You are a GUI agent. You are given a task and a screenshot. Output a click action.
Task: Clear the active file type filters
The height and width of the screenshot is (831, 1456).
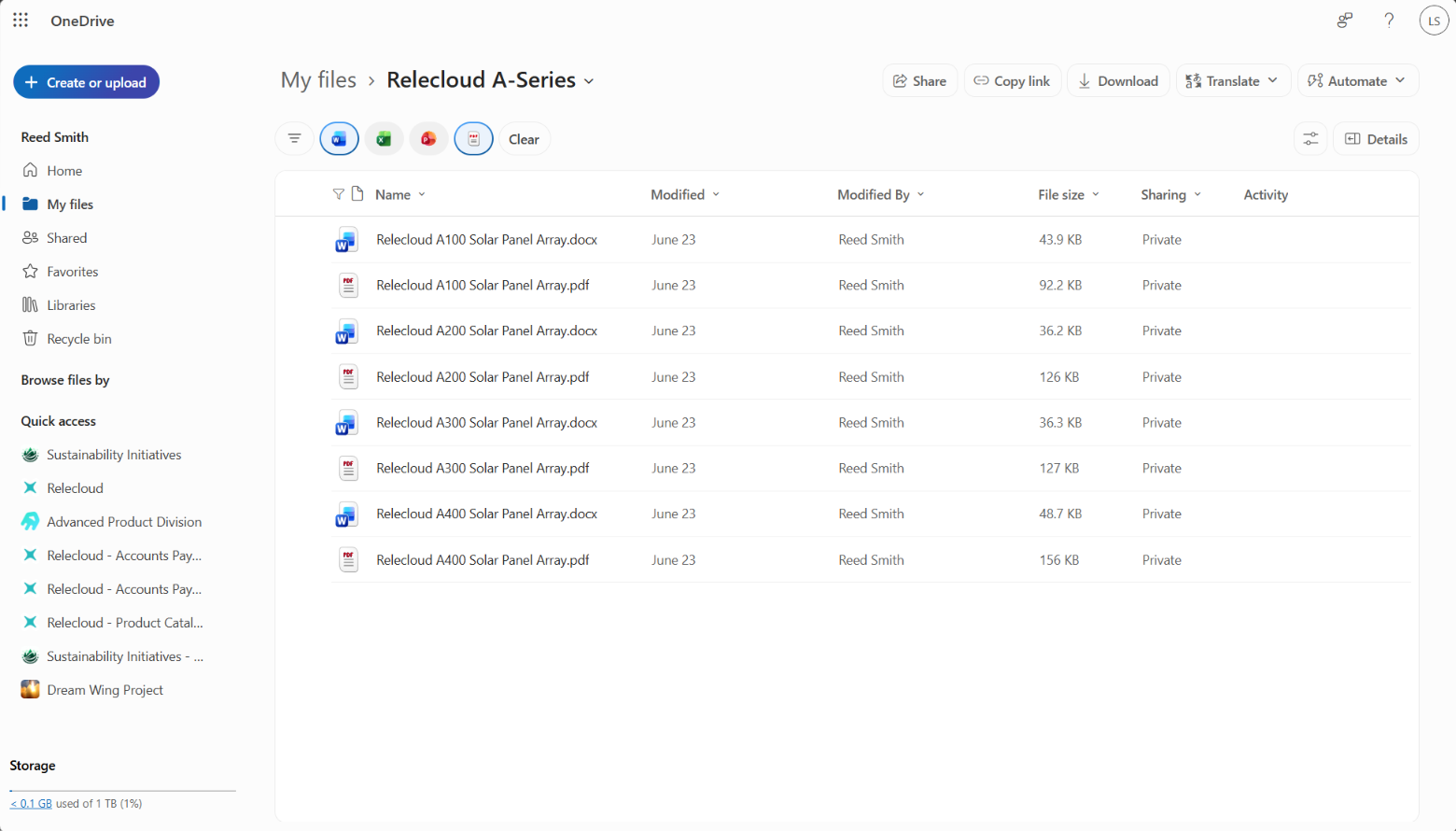[x=524, y=139]
